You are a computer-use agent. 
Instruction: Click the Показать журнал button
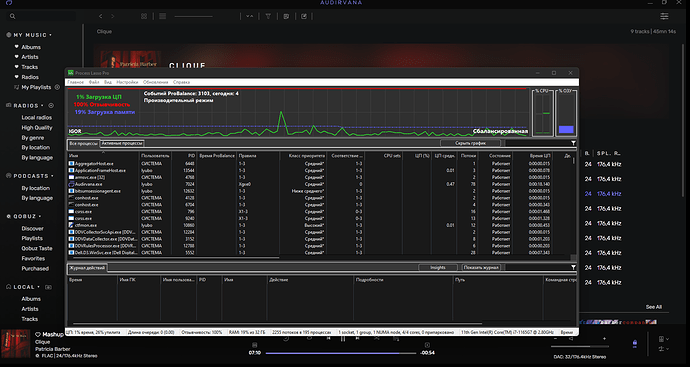coord(481,267)
